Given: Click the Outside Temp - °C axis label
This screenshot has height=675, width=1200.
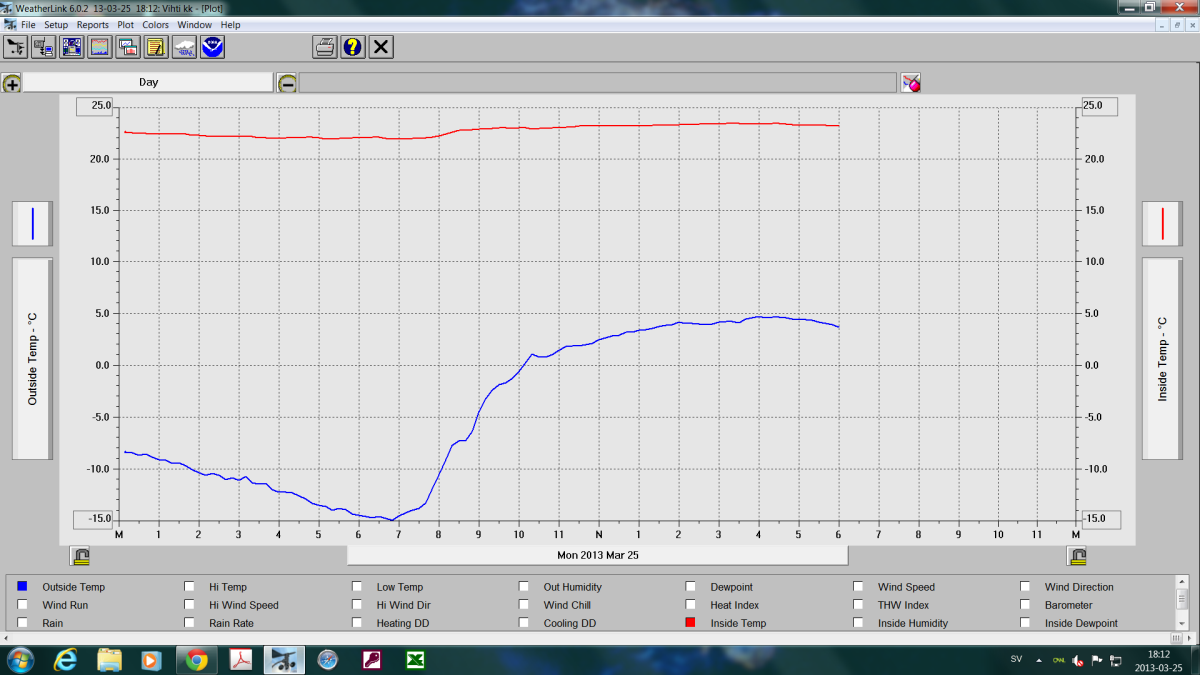Looking at the screenshot, I should (32, 358).
